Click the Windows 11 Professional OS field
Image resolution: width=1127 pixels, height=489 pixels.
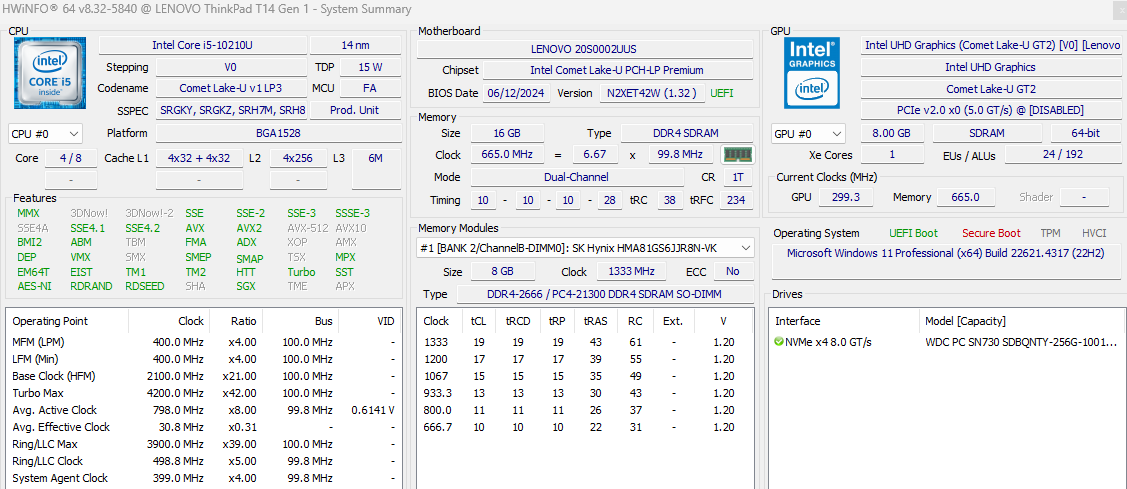[x=943, y=254]
